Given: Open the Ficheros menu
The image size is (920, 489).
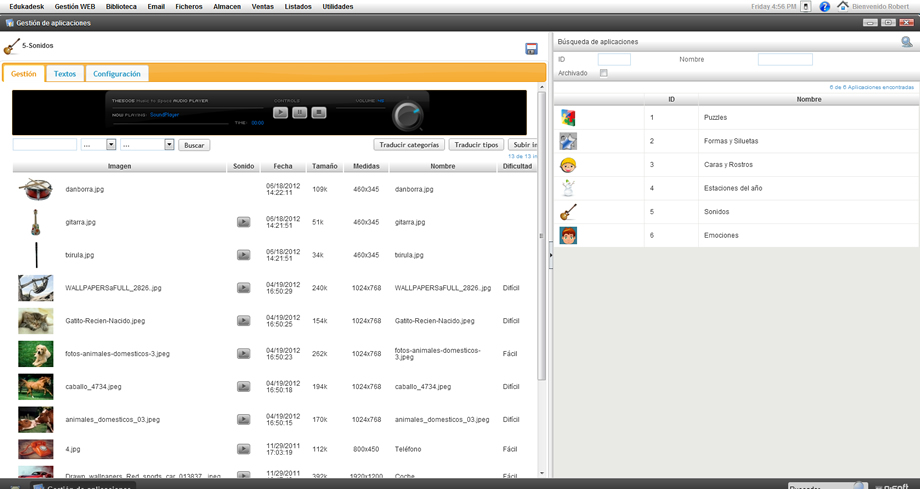Looking at the screenshot, I should coord(189,6).
